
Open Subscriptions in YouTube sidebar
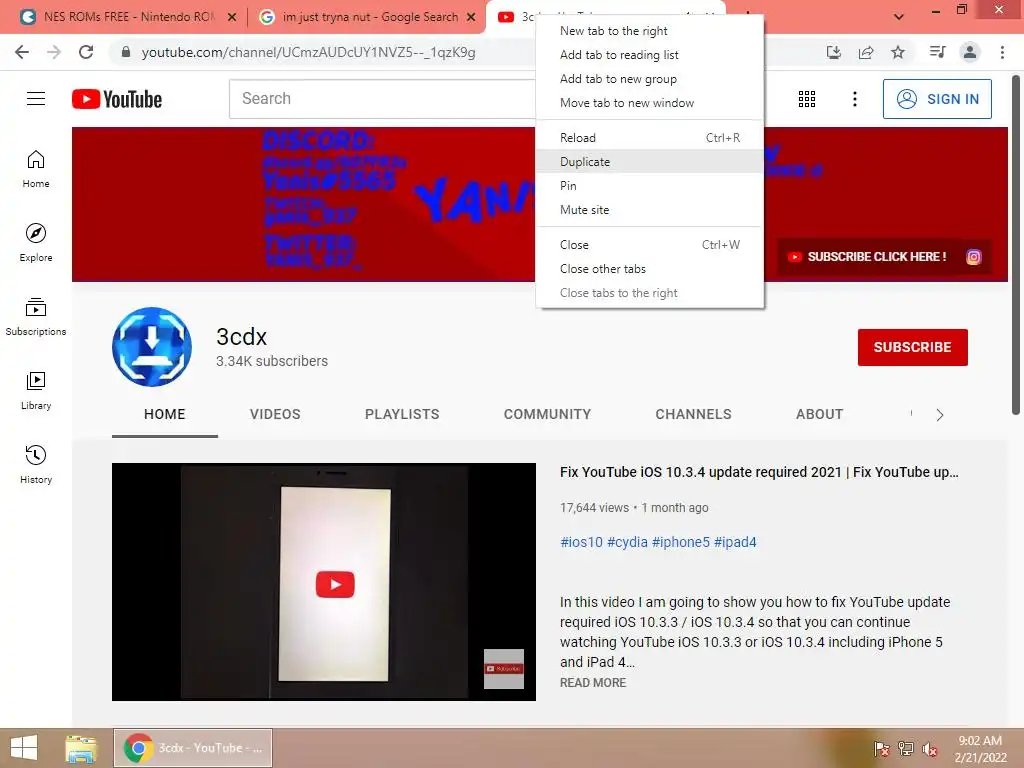point(36,317)
